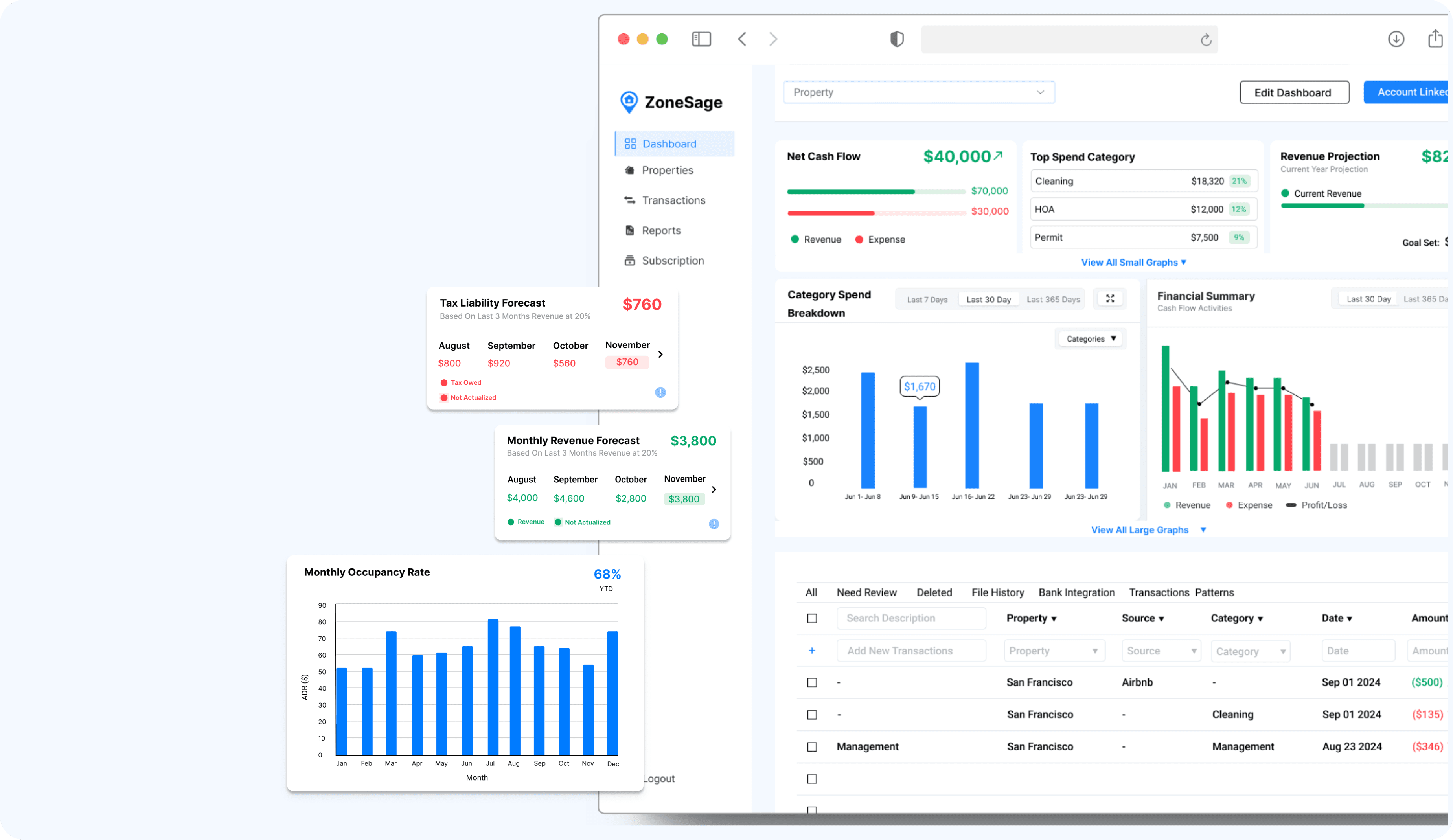Switch to the Need Review tab
The image size is (1453, 840).
[x=866, y=592]
